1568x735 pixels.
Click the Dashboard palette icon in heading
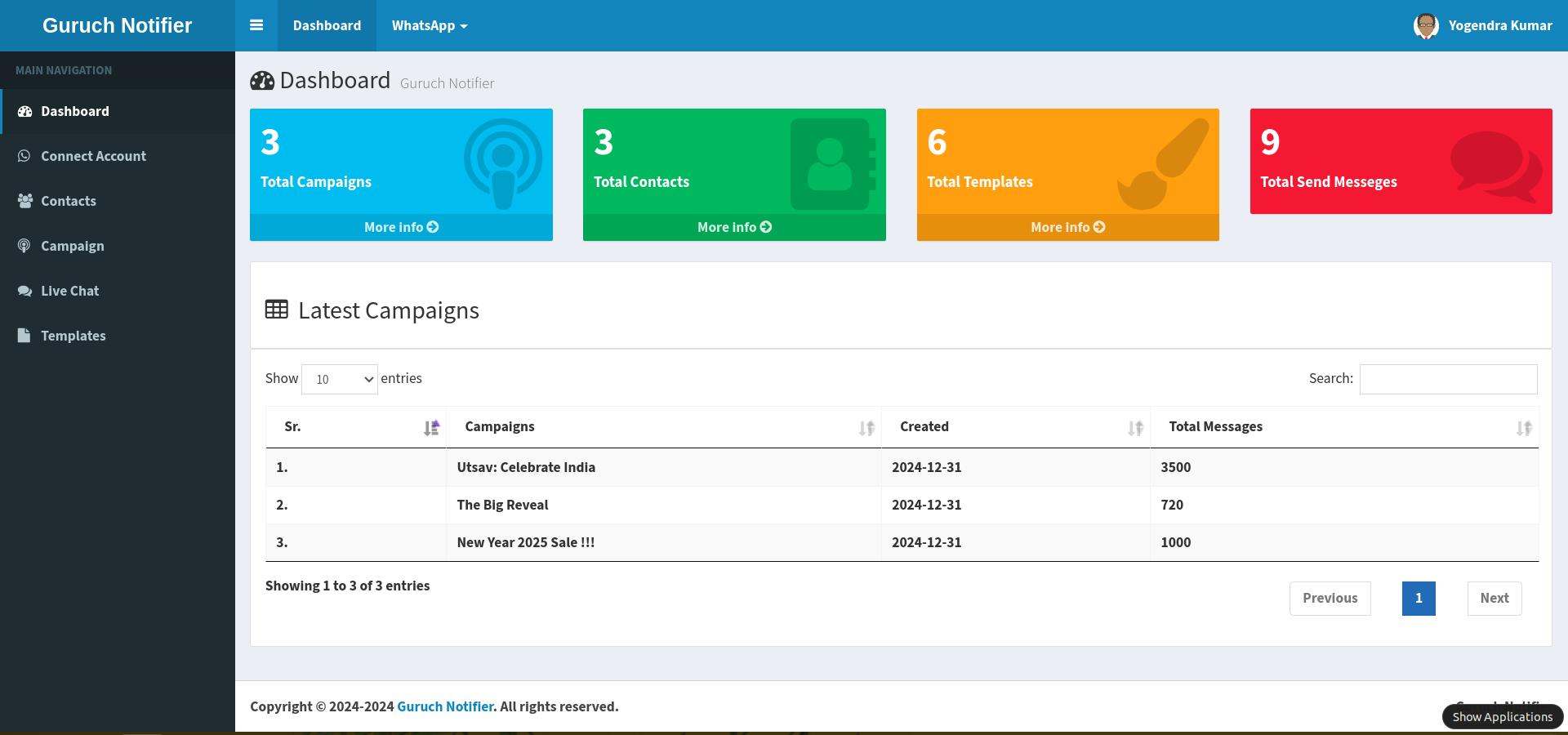click(x=262, y=81)
